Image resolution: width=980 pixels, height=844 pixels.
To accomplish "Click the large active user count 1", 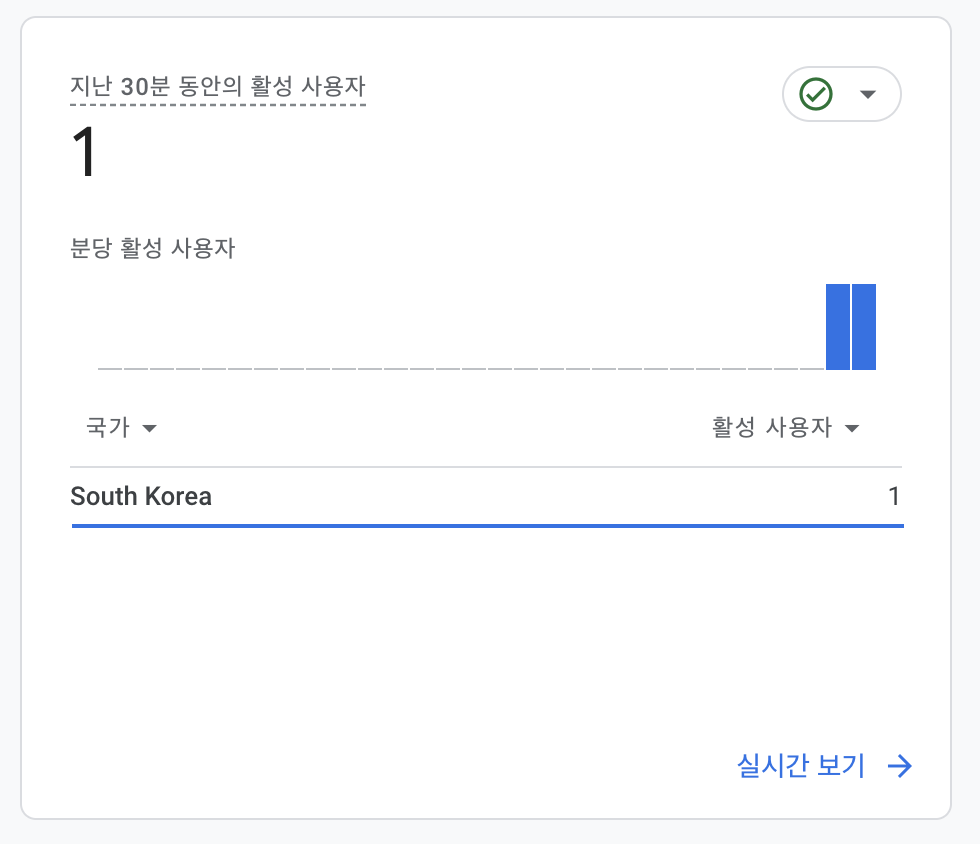I will (x=84, y=152).
